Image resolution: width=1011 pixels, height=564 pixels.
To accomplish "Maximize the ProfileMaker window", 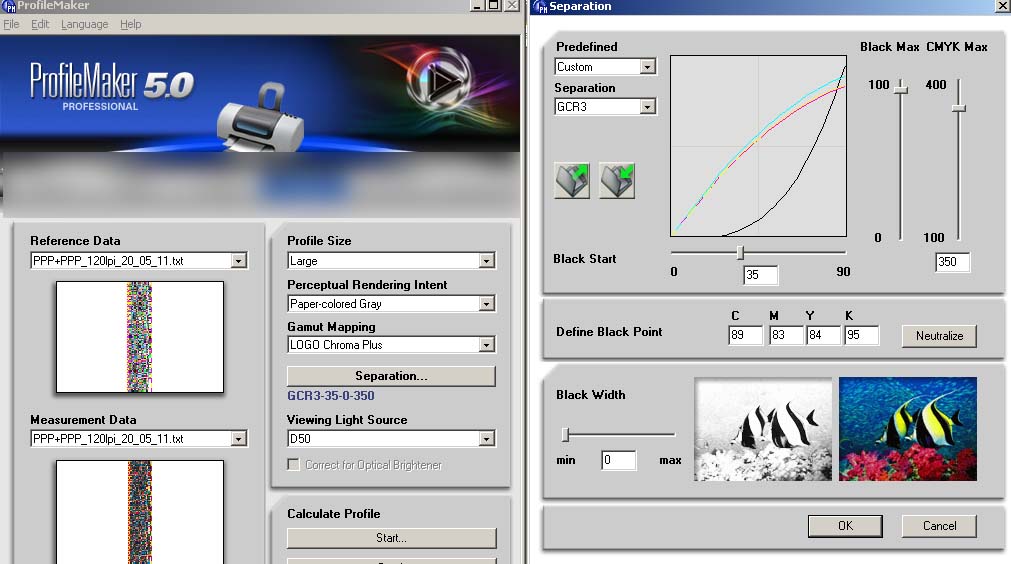I will (494, 5).
